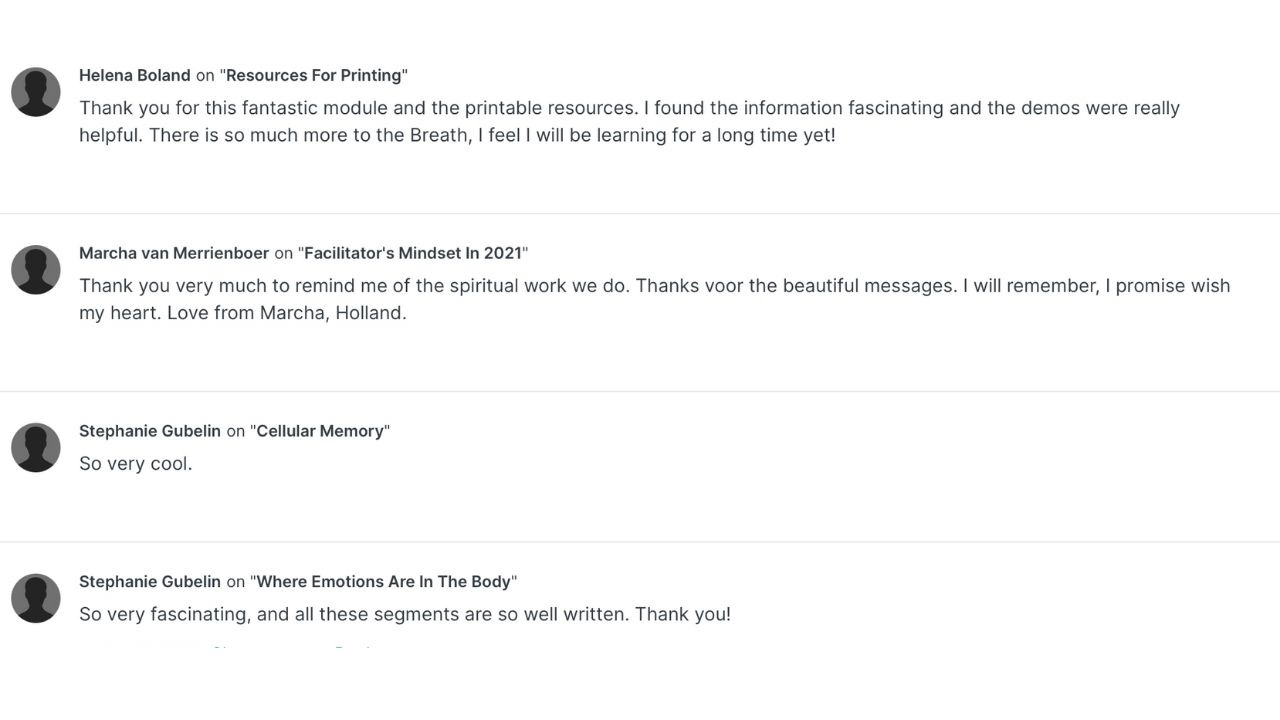The width and height of the screenshot is (1280, 720).
Task: Open Marcha van Merrienboer's name link
Action: [x=174, y=253]
